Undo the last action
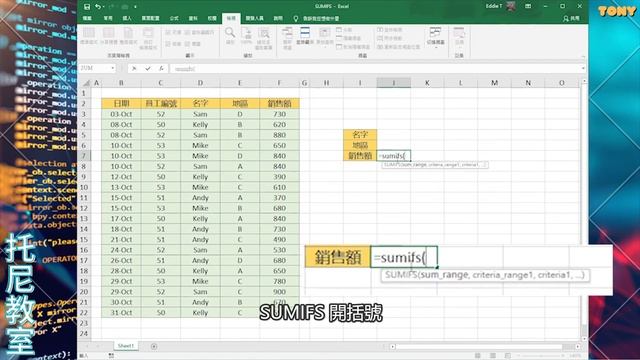Viewport: 640px width, 360px height. click(98, 7)
